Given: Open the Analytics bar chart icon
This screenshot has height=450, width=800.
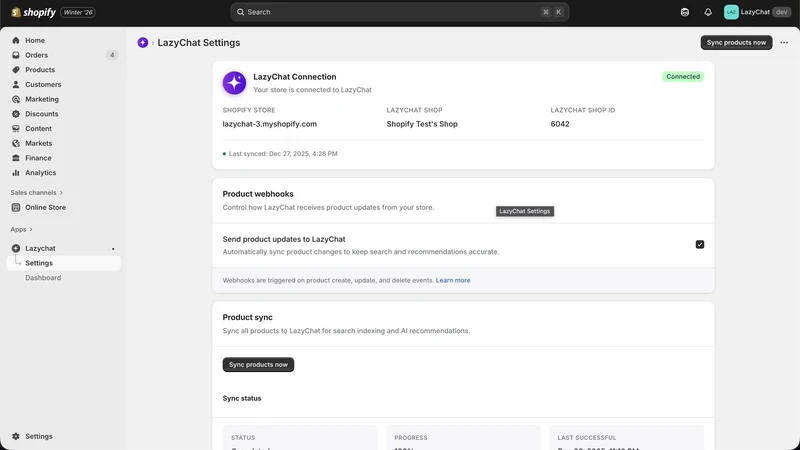Looking at the screenshot, I should click(16, 173).
